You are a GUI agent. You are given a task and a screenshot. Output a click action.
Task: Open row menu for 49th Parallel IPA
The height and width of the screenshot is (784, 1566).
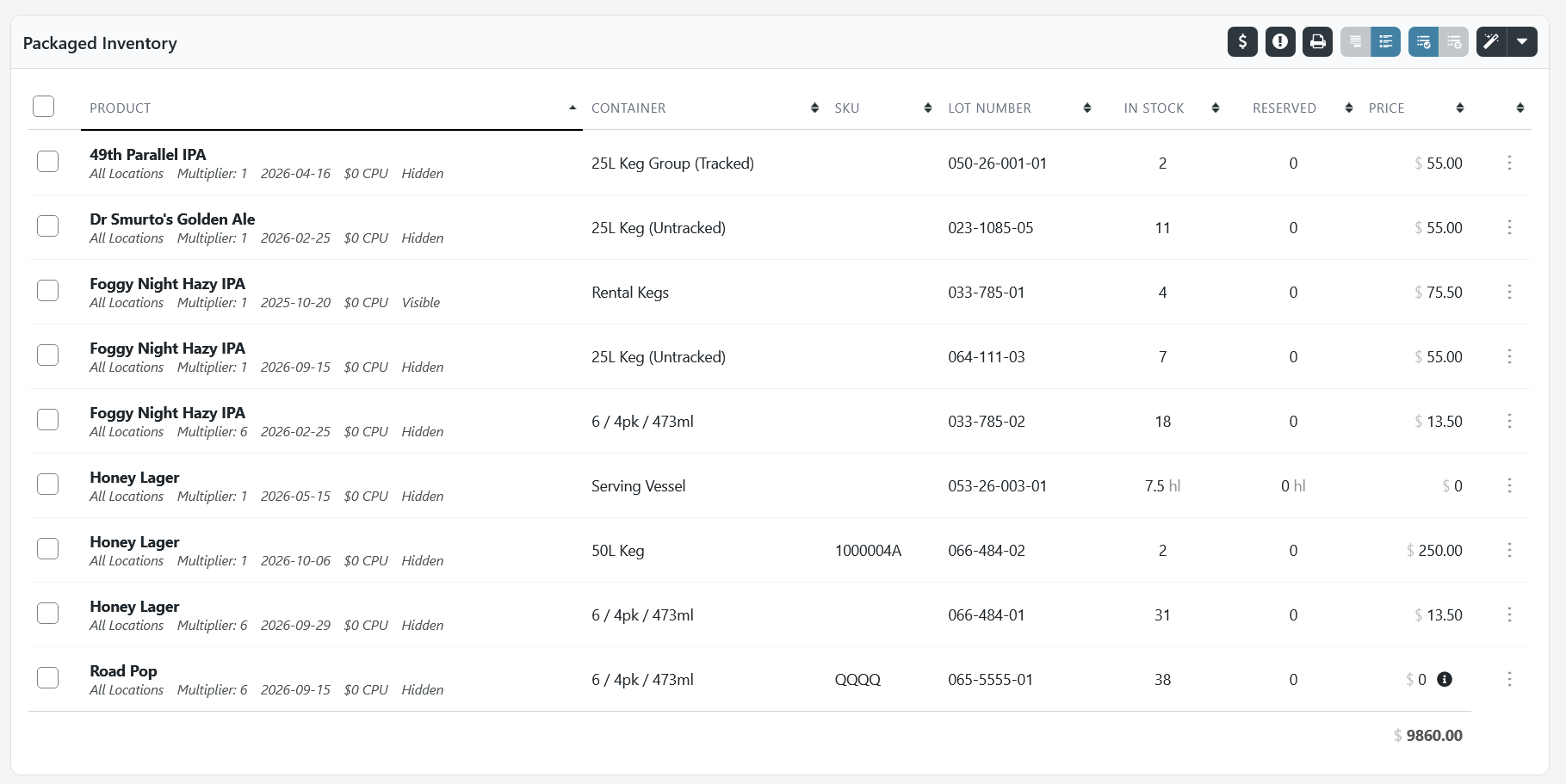[1509, 163]
